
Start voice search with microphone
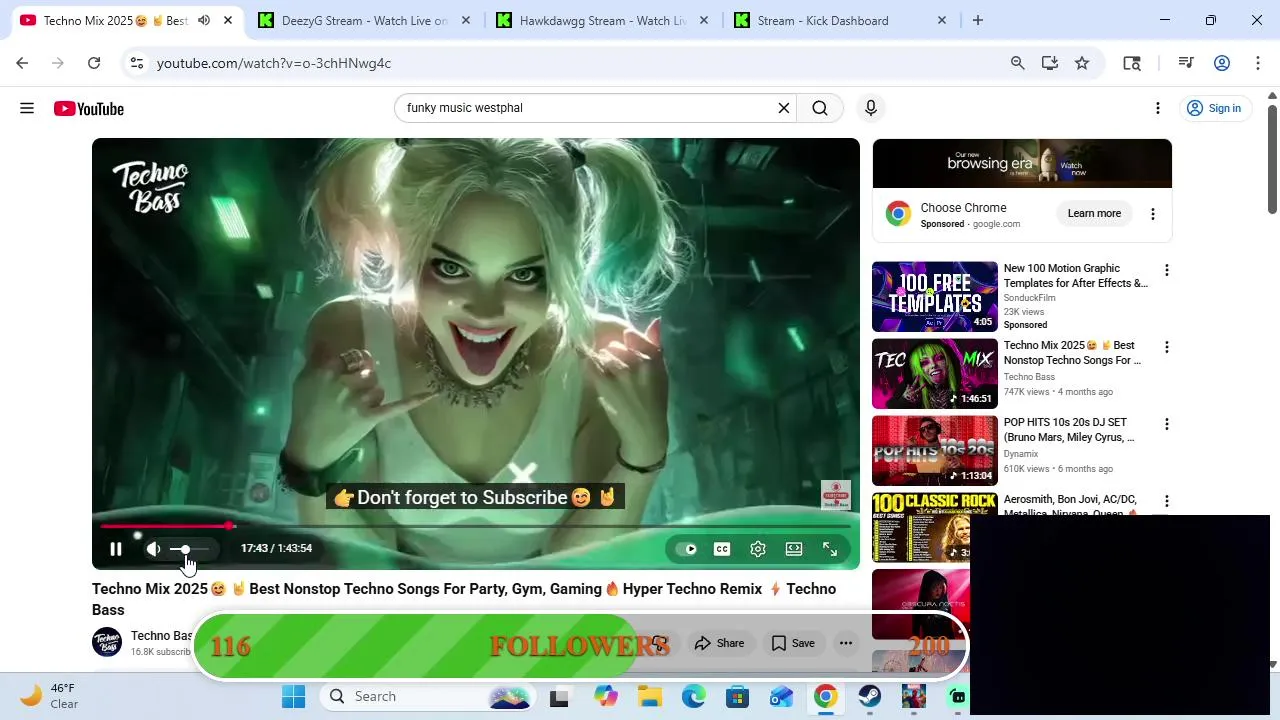click(x=871, y=108)
